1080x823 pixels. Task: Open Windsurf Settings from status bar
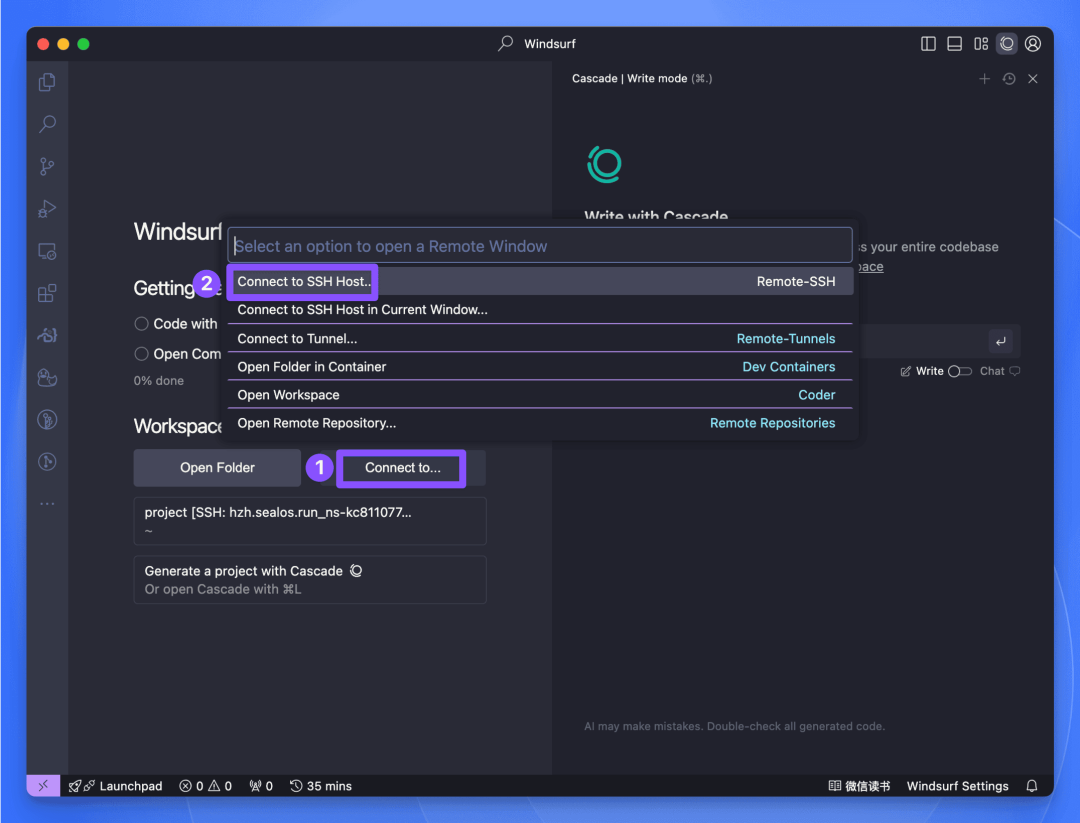coord(957,786)
